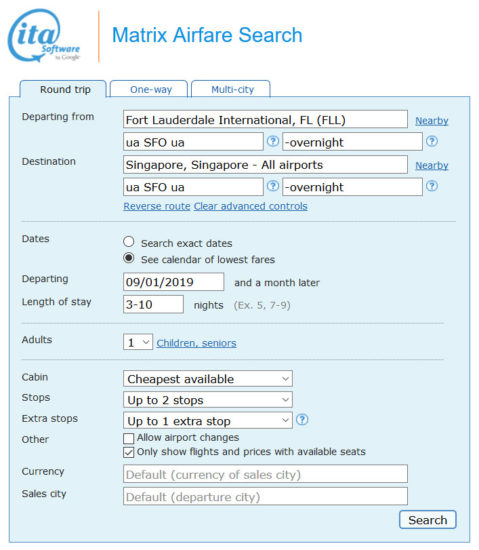Switch to the Round trip tab
This screenshot has width=479, height=550.
[63, 89]
